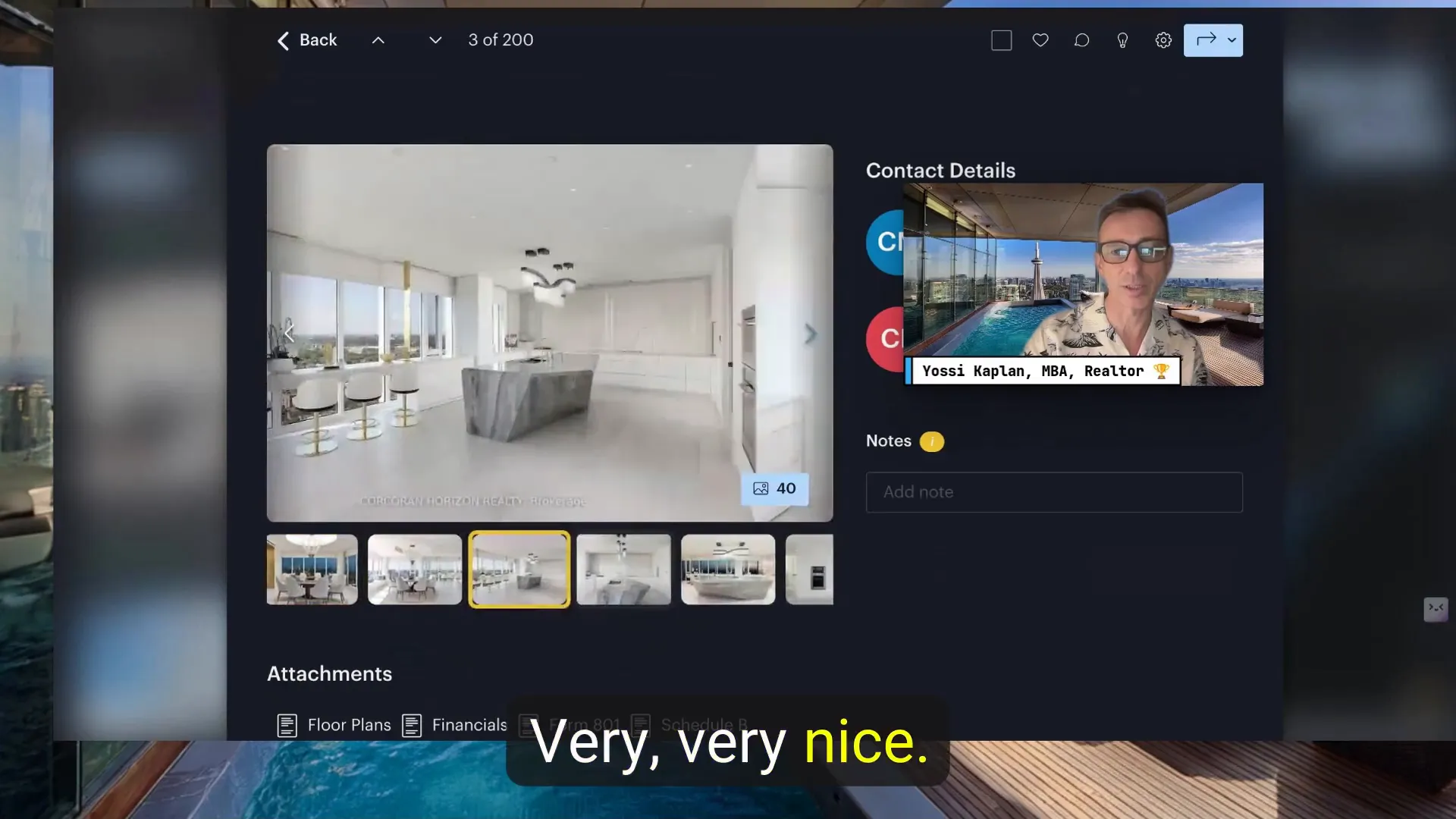This screenshot has height=819, width=1456.
Task: Click the Add note input field
Action: click(x=1054, y=492)
